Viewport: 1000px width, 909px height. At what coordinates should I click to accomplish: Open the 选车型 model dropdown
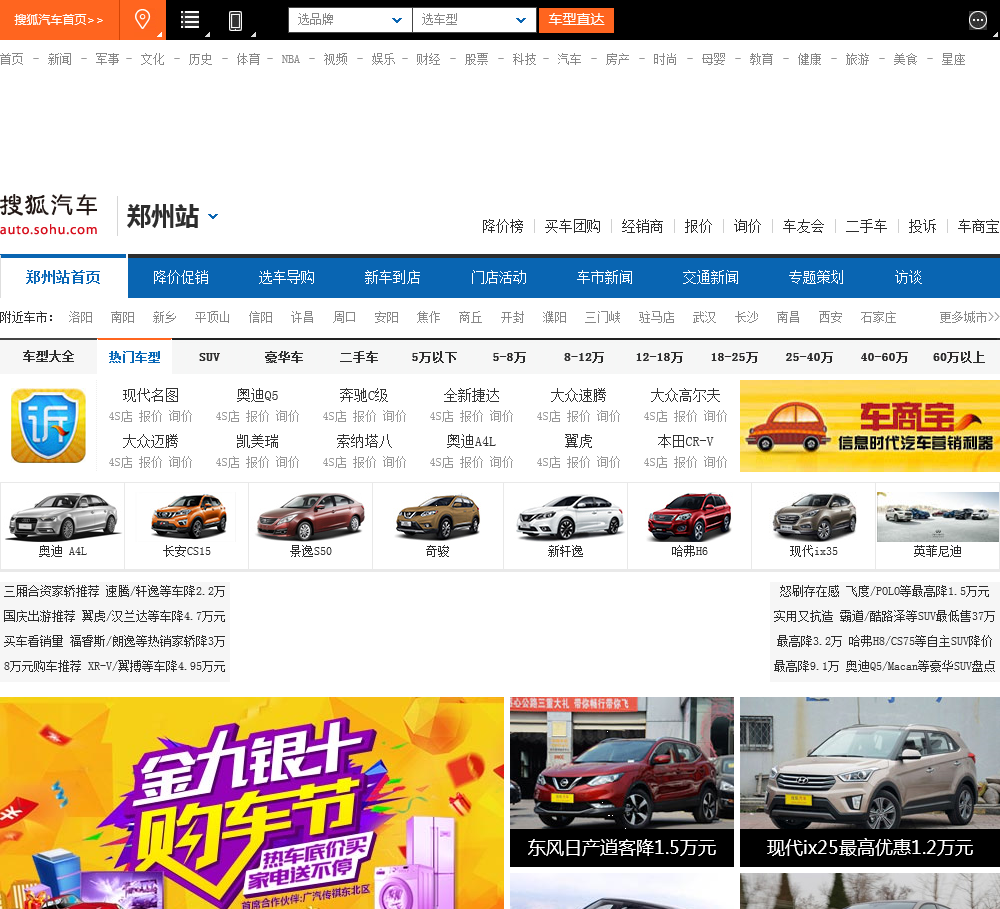pyautogui.click(x=475, y=20)
